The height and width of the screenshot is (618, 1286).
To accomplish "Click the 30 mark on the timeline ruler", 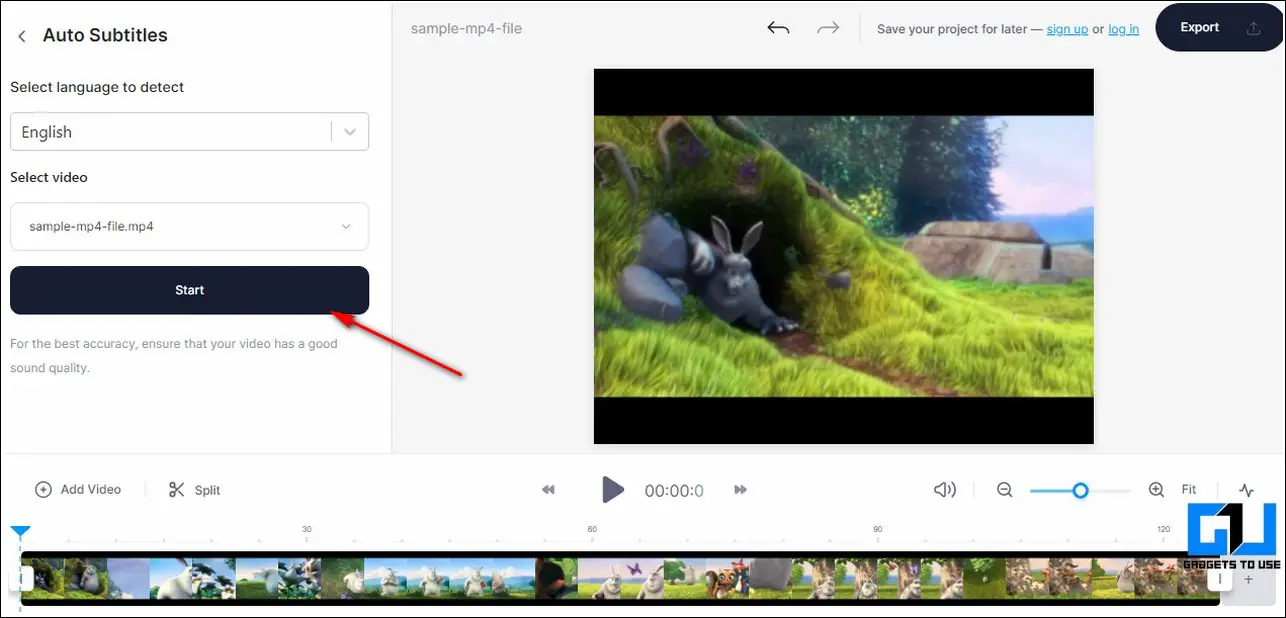I will 307,529.
